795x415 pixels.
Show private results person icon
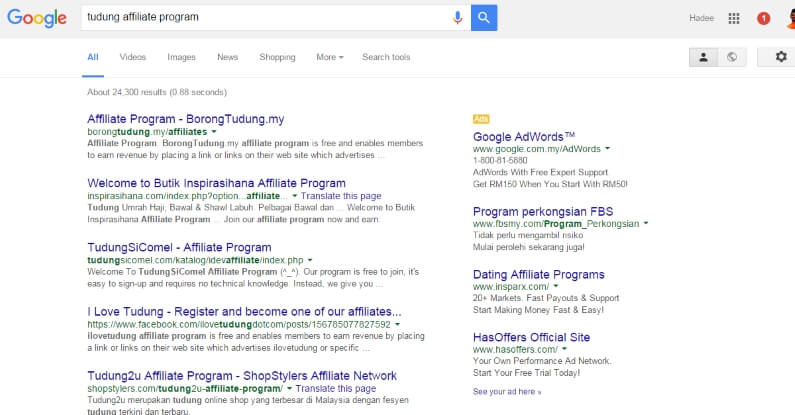pos(703,57)
